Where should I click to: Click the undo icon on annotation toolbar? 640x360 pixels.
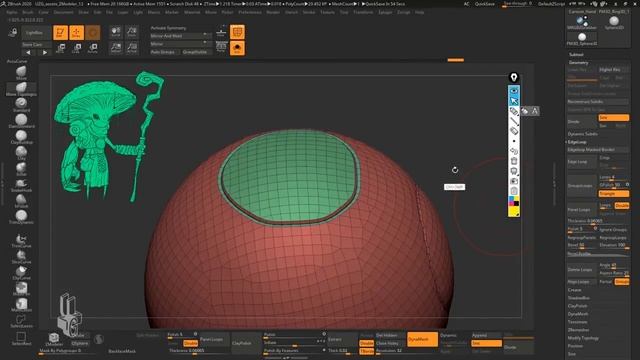point(514,151)
